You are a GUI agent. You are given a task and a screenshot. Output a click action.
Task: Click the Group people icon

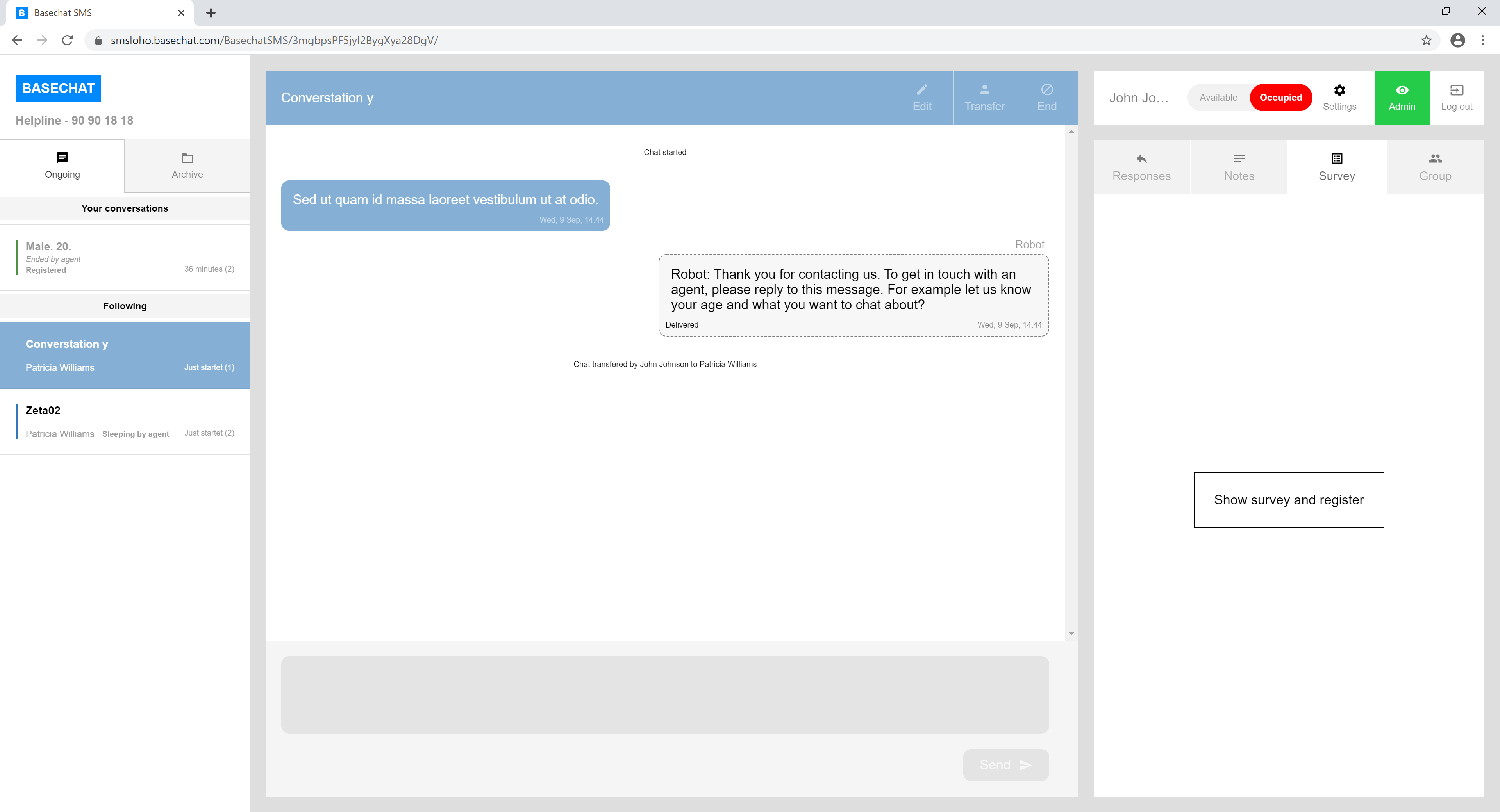pos(1436,158)
